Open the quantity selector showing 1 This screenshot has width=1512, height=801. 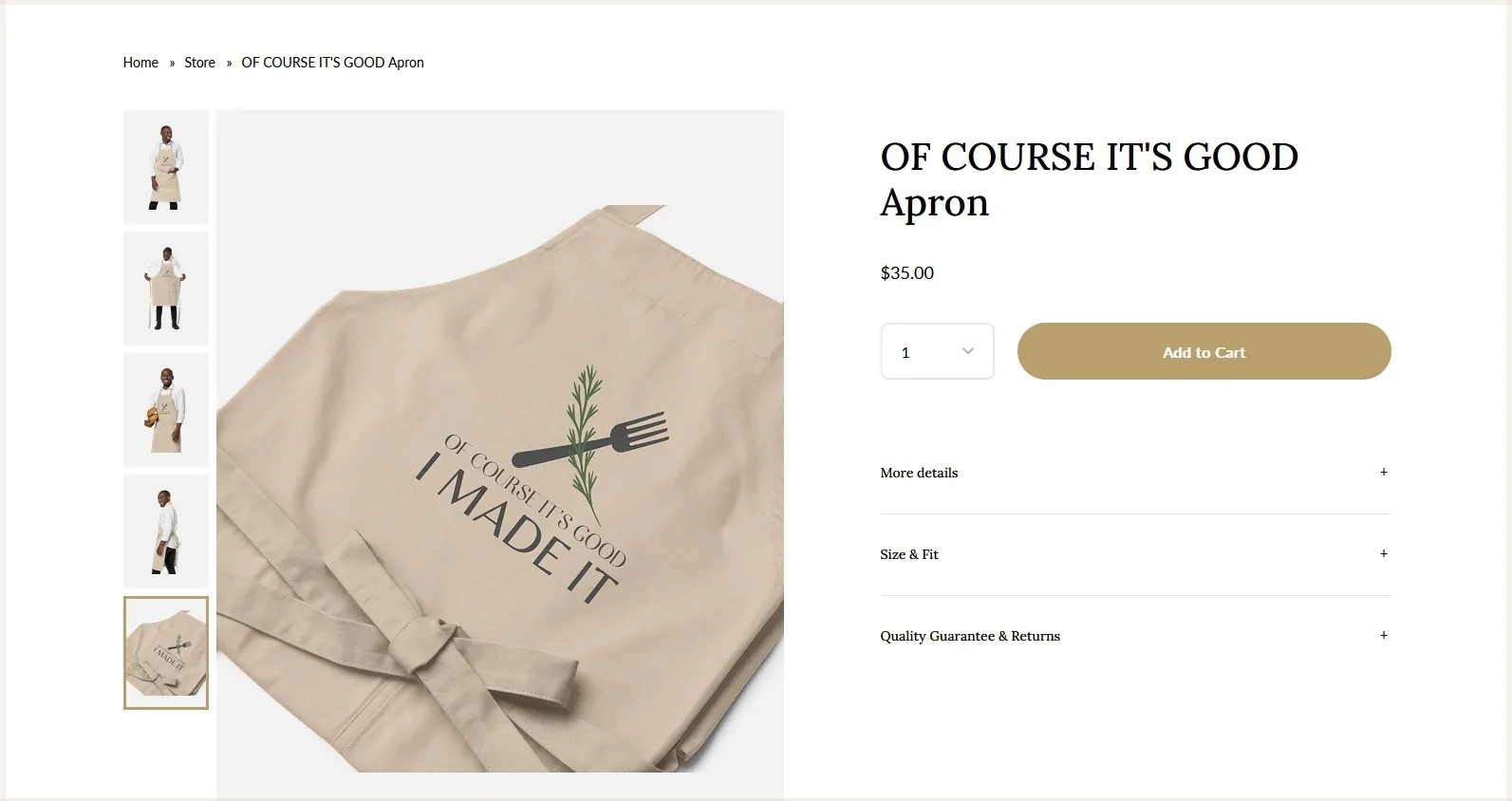click(x=937, y=351)
